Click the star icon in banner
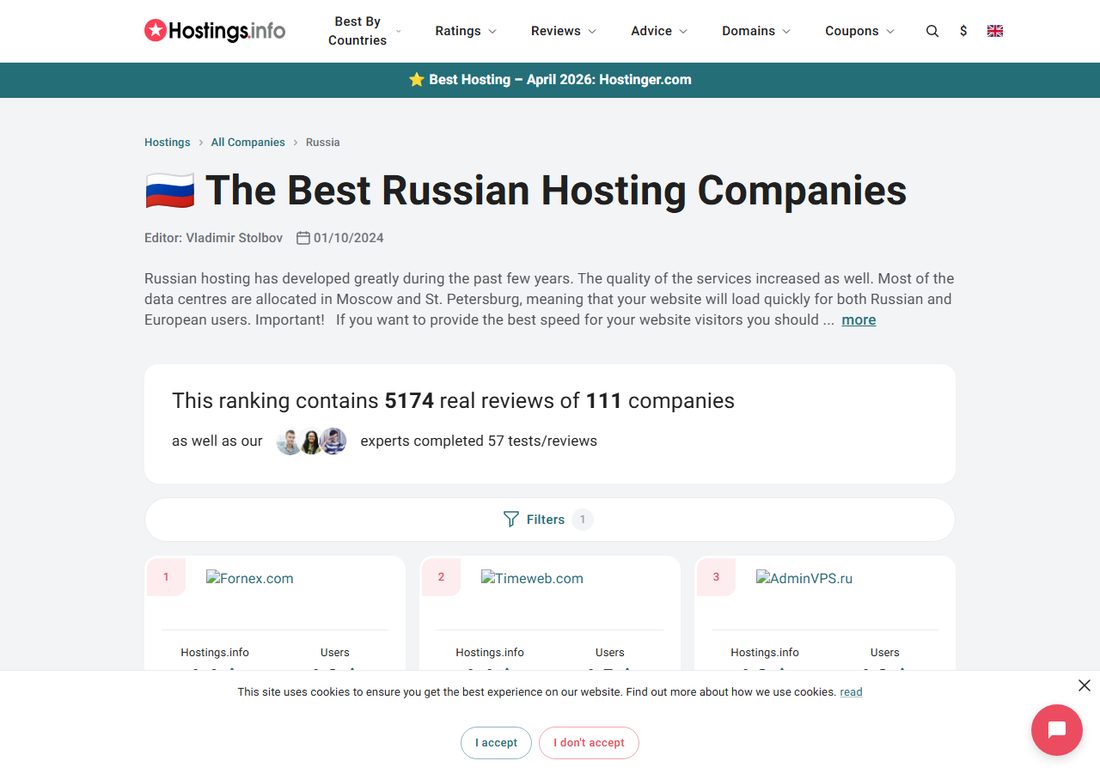This screenshot has width=1100, height=773. pos(417,79)
